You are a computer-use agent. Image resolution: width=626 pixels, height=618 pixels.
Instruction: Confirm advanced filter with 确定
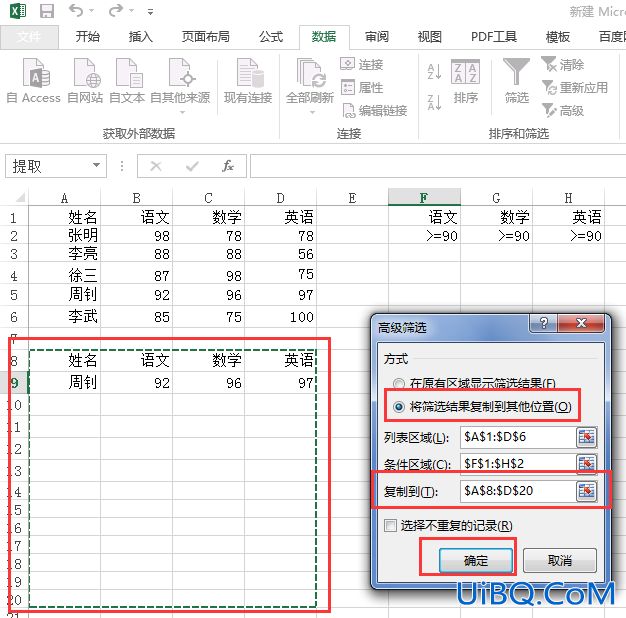pos(476,561)
